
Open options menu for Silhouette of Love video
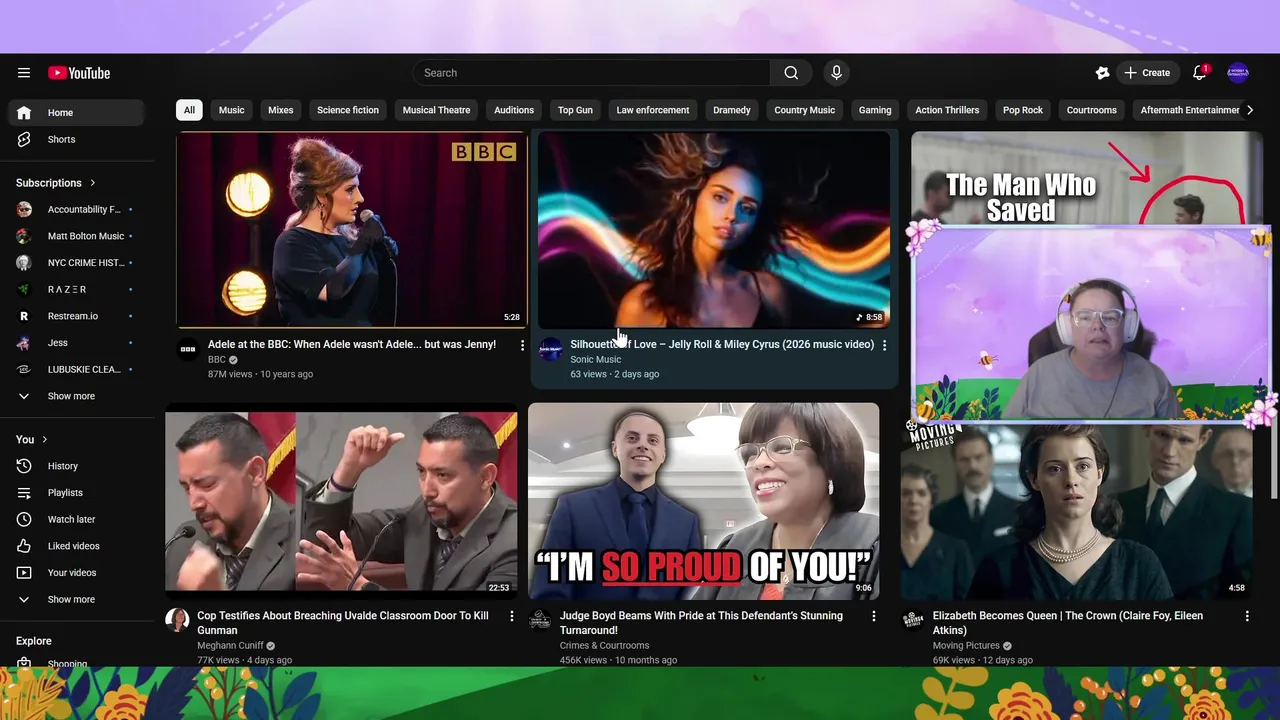(884, 345)
